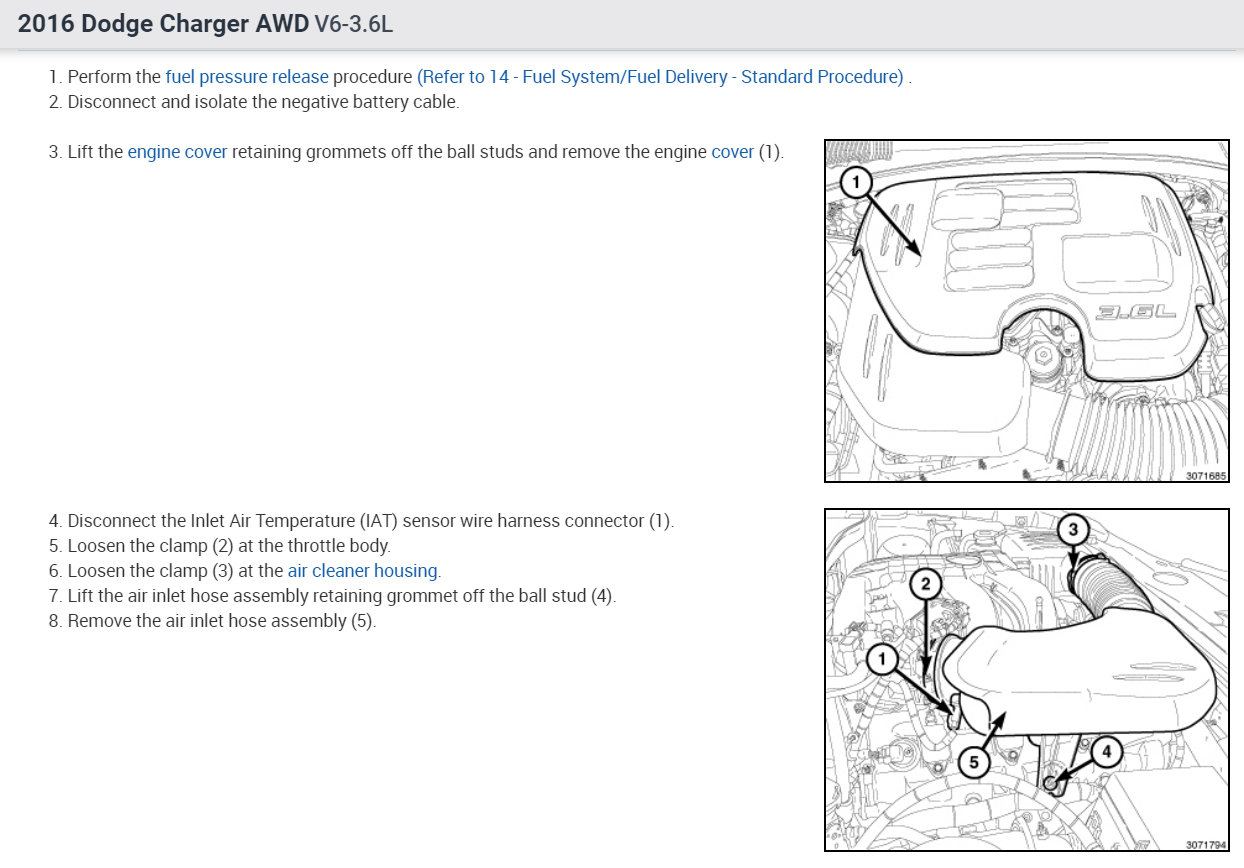Open the air cleaner housing link
The height and width of the screenshot is (868, 1244).
[364, 571]
